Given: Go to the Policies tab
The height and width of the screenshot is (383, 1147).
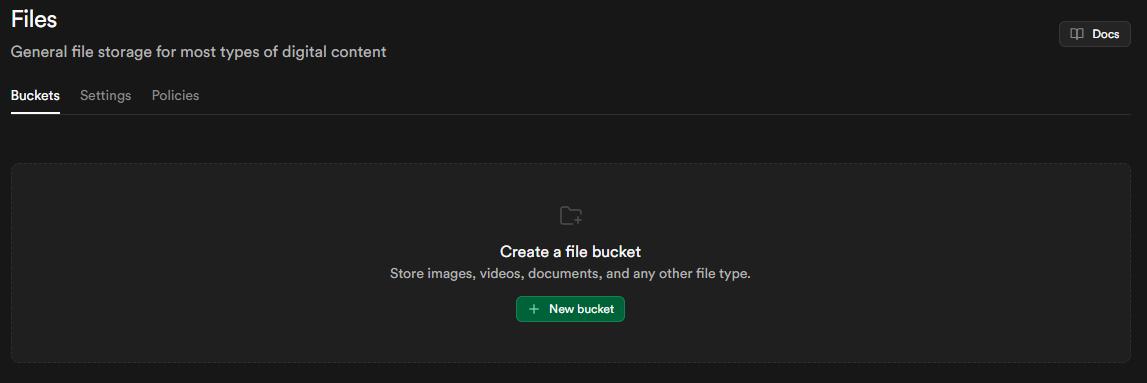Looking at the screenshot, I should 176,96.
